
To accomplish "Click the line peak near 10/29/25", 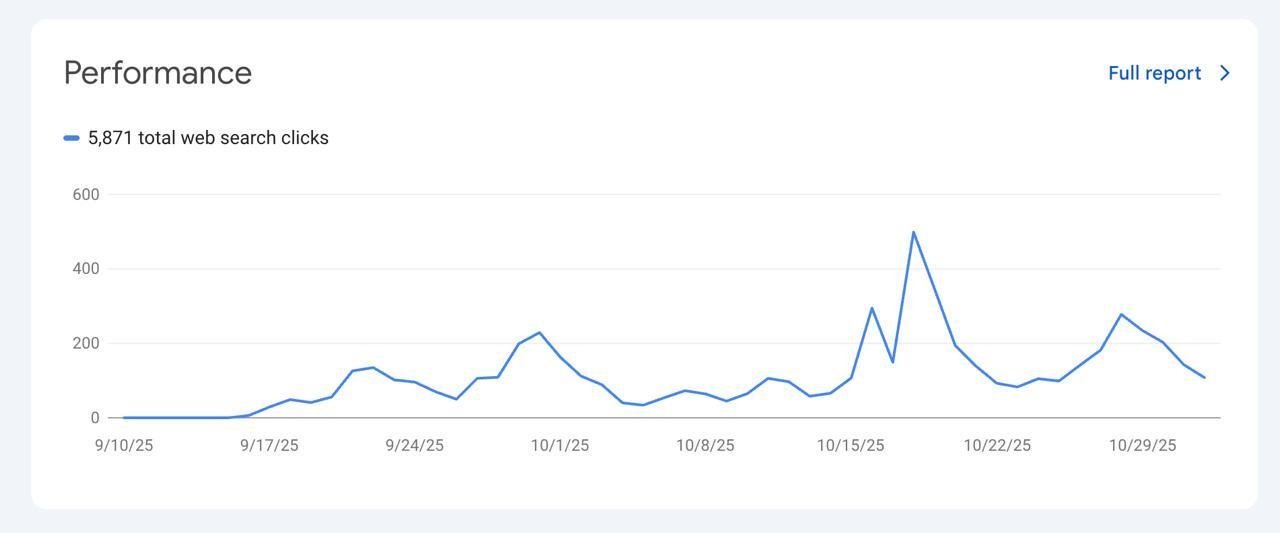I will pyautogui.click(x=1121, y=314).
